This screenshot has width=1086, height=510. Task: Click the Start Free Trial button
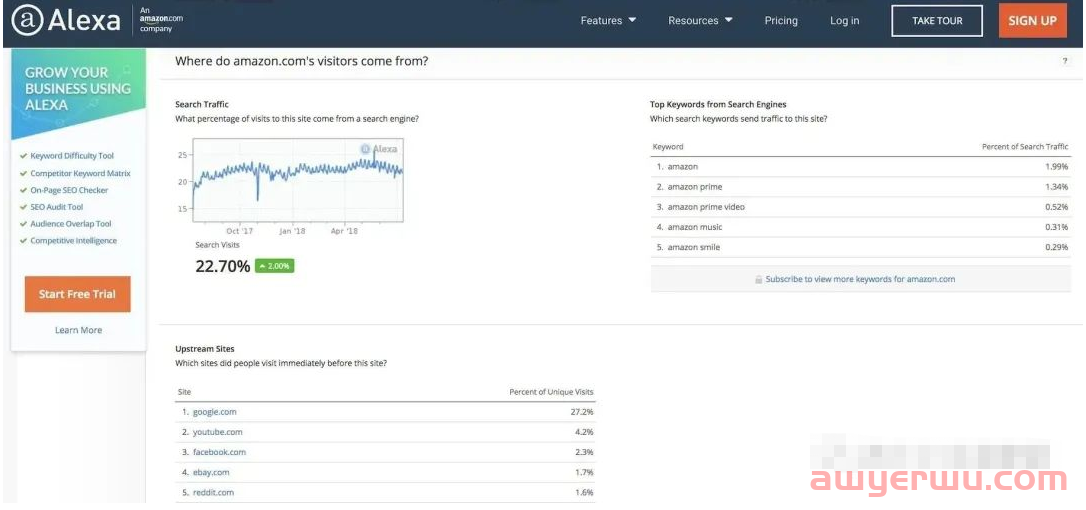point(77,294)
